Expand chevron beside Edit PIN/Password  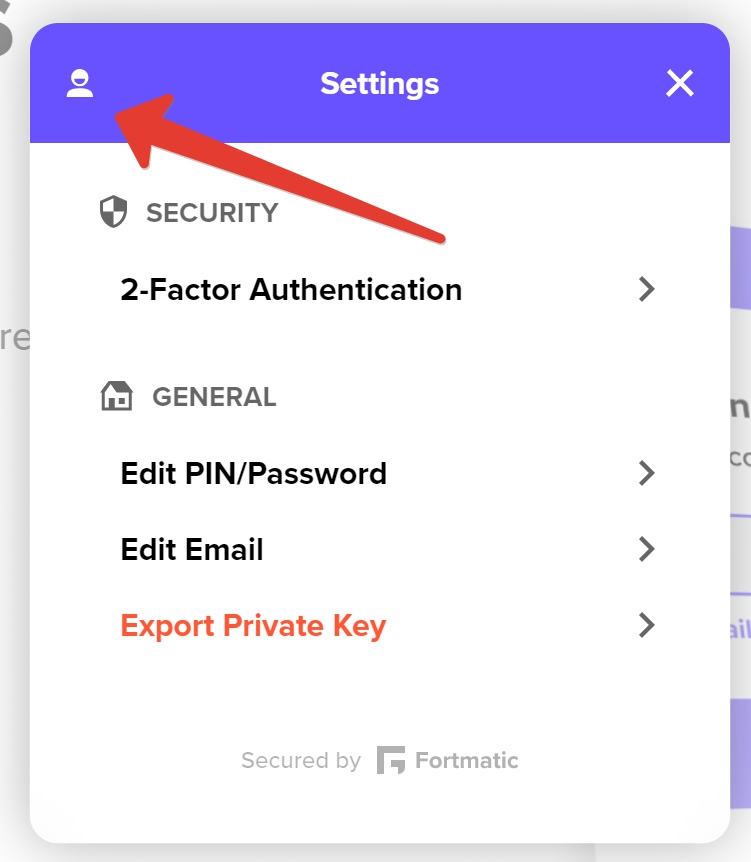tap(647, 473)
